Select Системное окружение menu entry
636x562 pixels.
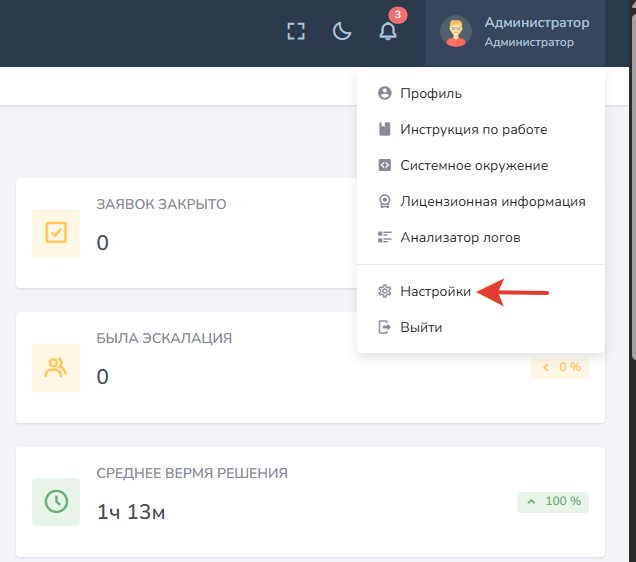pyautogui.click(x=474, y=165)
